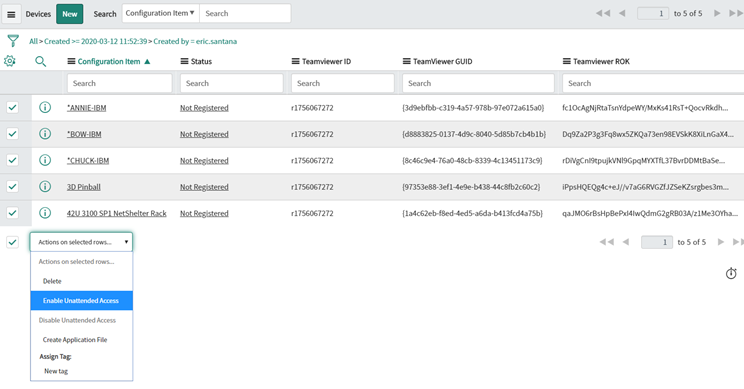Preview *CHUCK-IBM record info icon
The width and height of the screenshot is (744, 389).
pyautogui.click(x=45, y=160)
